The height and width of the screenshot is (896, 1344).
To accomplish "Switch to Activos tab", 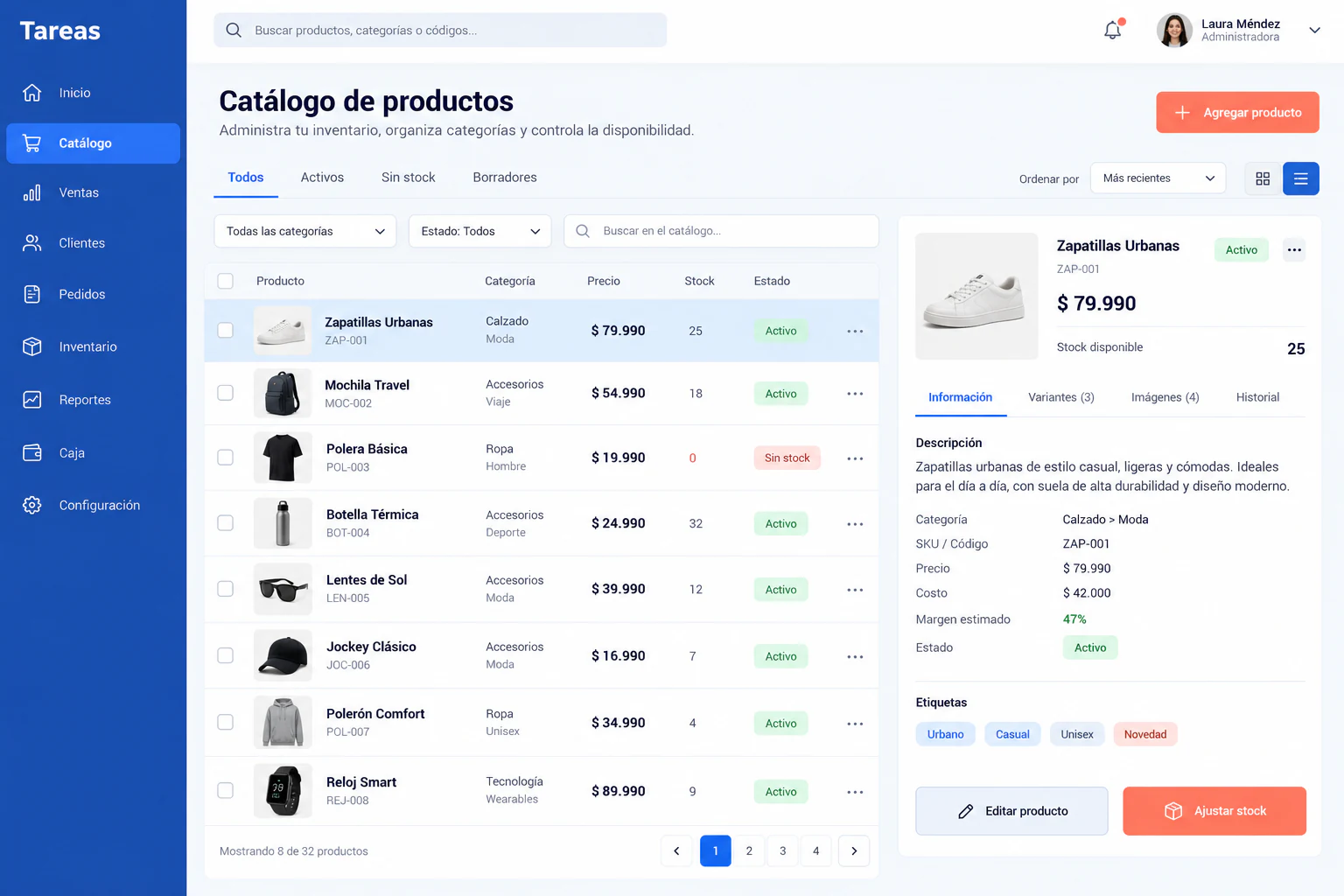I will click(322, 178).
